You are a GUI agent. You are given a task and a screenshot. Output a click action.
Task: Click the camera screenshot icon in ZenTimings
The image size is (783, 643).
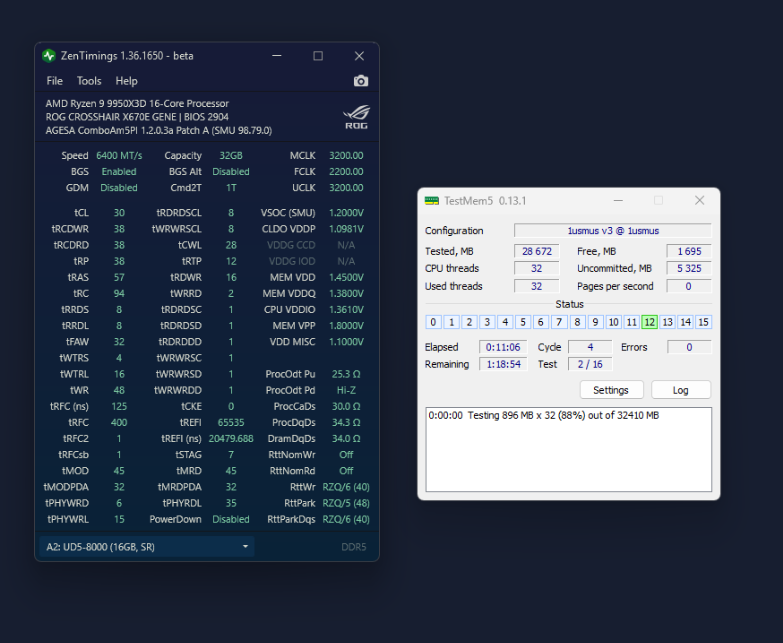pyautogui.click(x=361, y=81)
